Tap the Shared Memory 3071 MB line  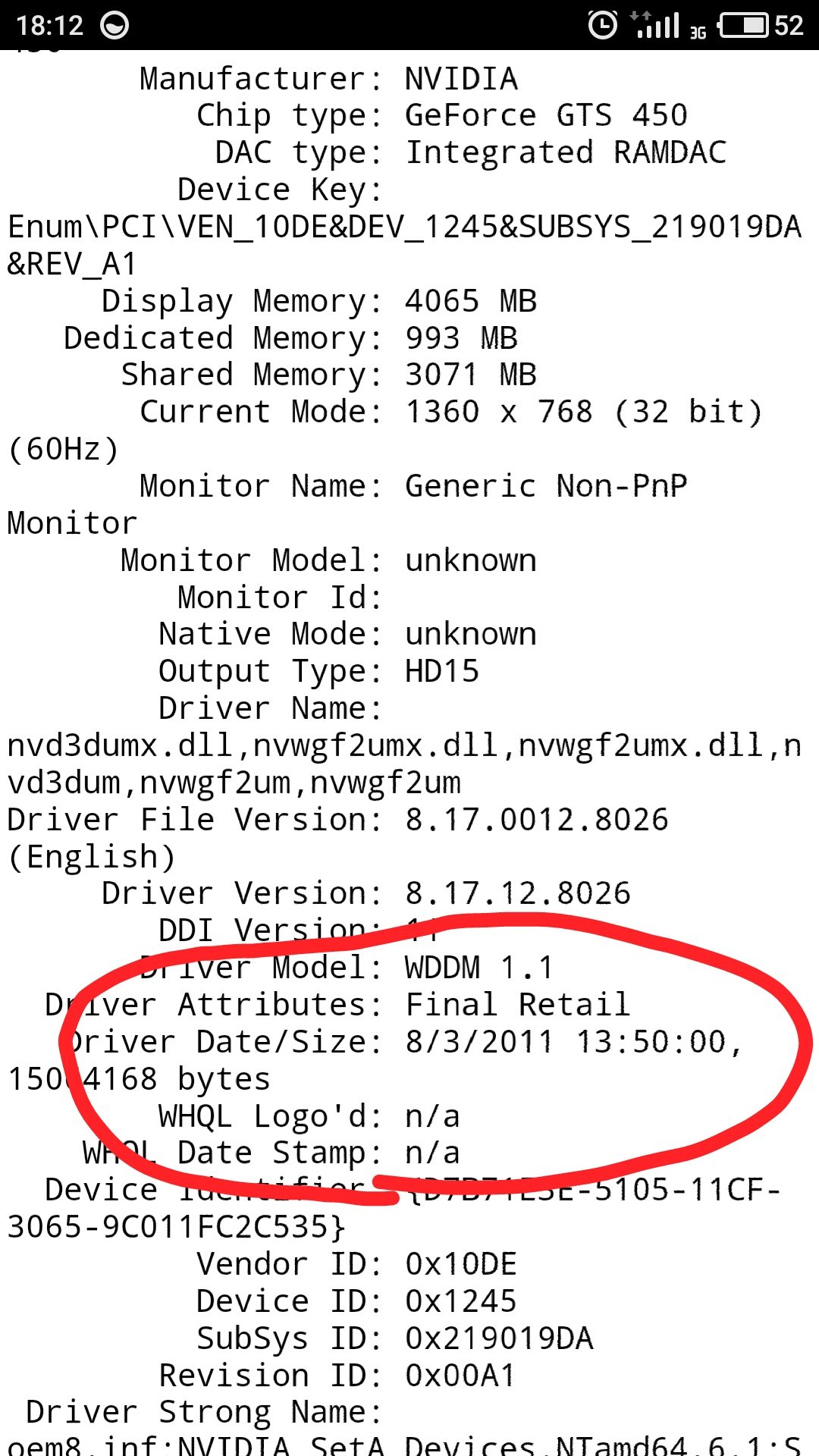(329, 375)
